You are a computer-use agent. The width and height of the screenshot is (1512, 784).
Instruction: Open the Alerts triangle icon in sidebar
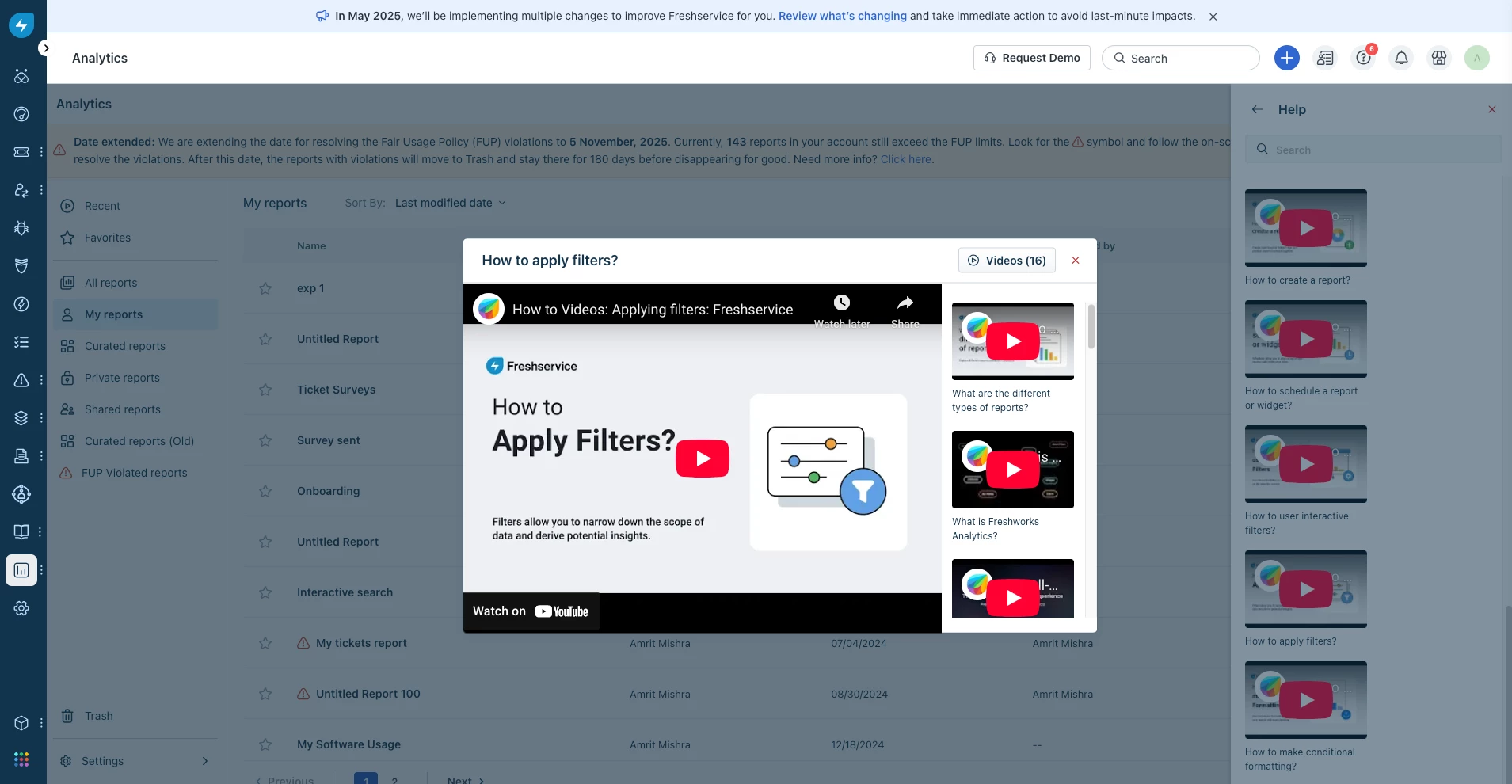pos(21,380)
